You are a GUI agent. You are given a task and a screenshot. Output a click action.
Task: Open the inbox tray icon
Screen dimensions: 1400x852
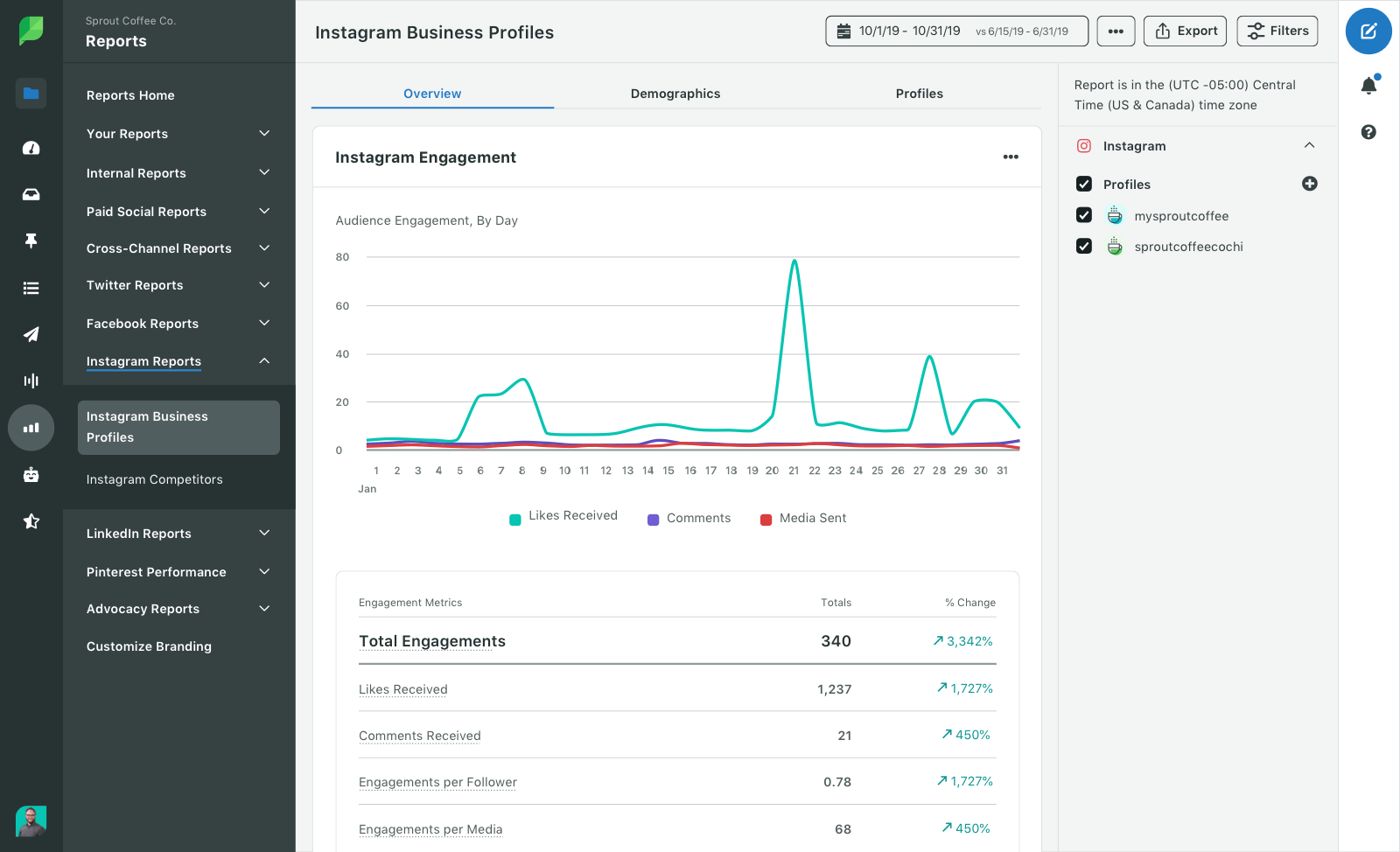tap(31, 194)
